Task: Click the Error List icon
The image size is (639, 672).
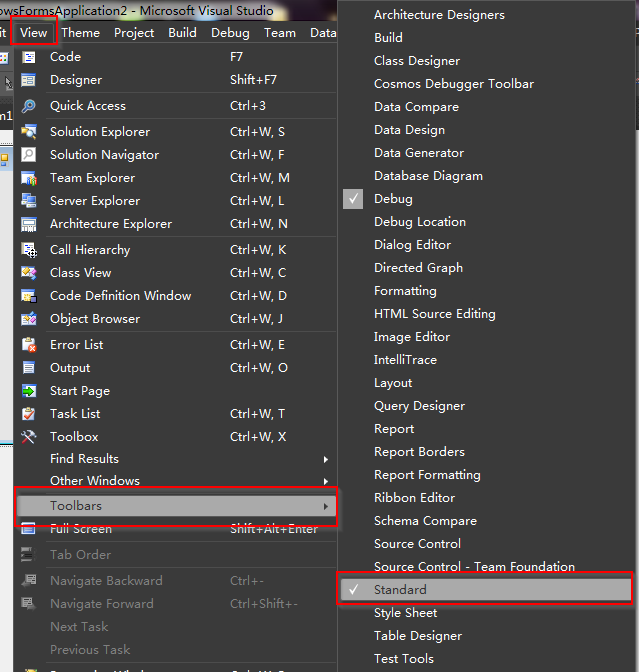Action: point(29,345)
